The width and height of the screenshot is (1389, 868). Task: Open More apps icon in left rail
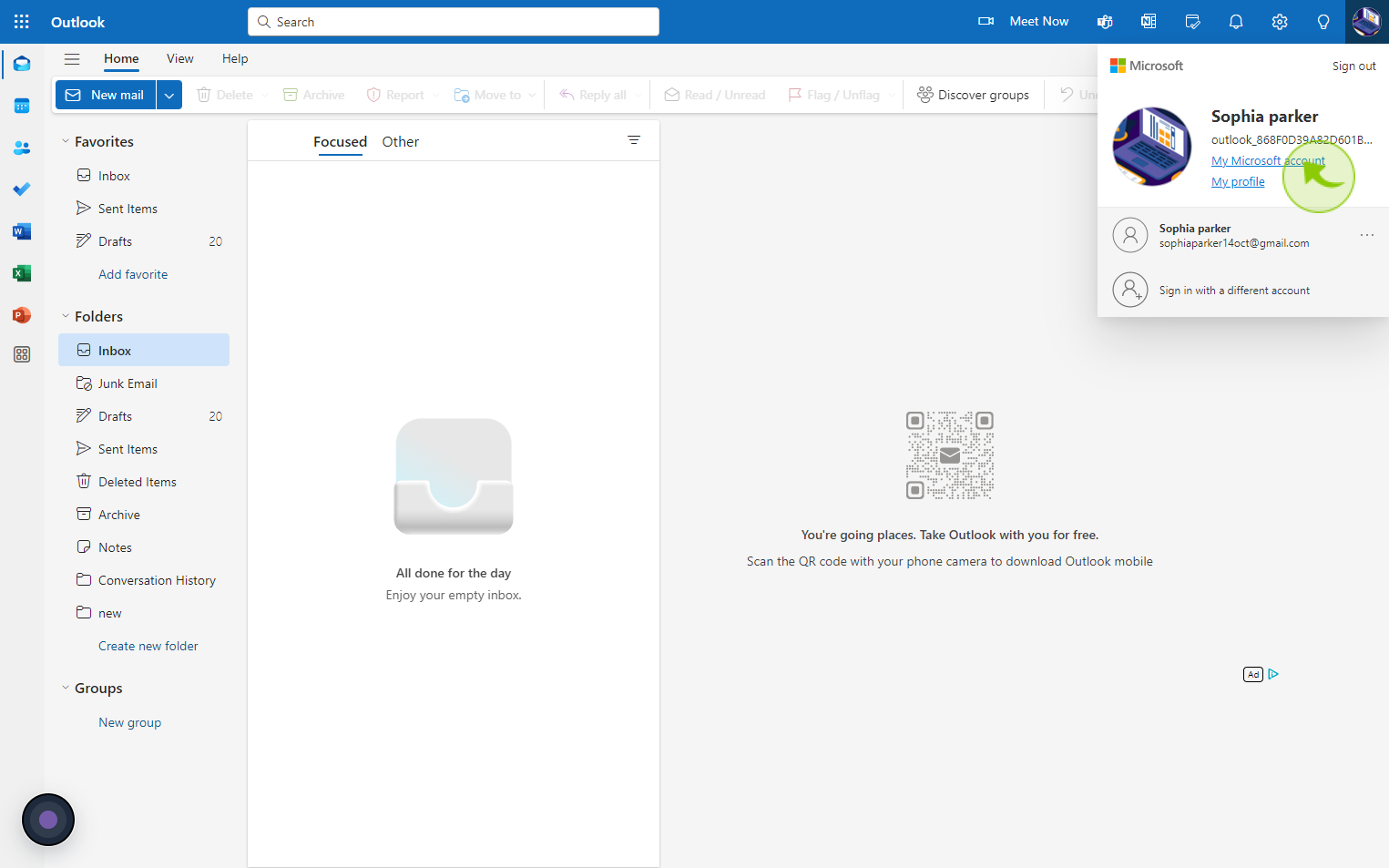pyautogui.click(x=22, y=354)
